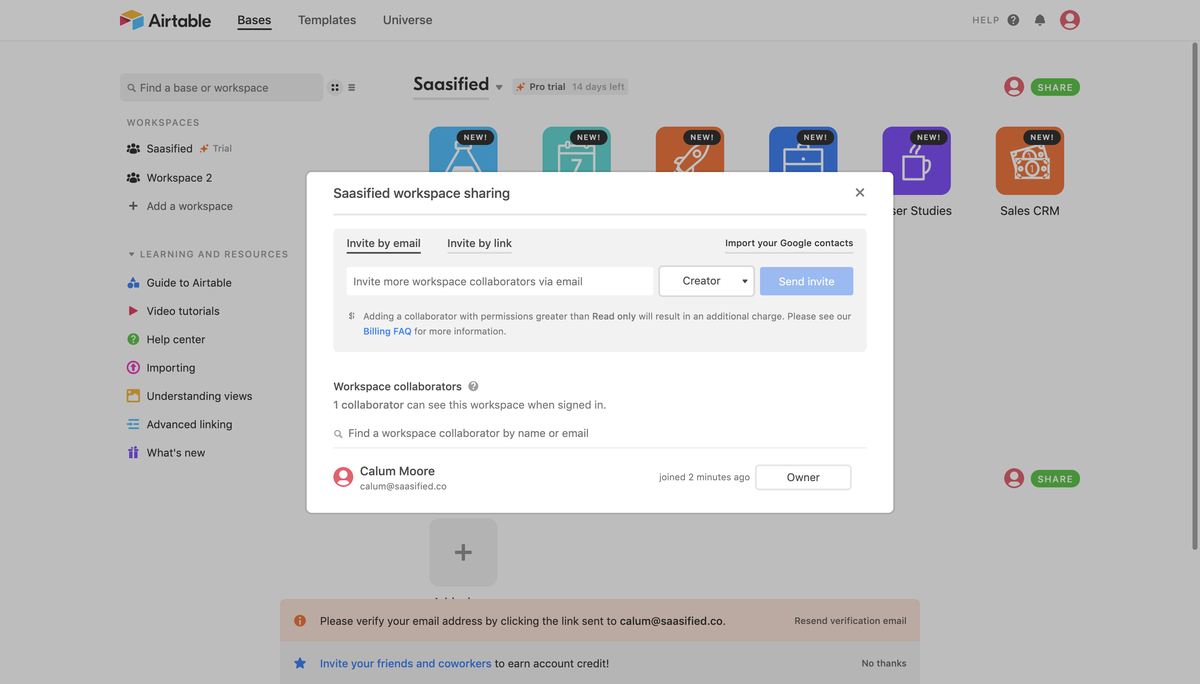Open the Creator permission dropdown
1200x684 pixels.
[706, 281]
